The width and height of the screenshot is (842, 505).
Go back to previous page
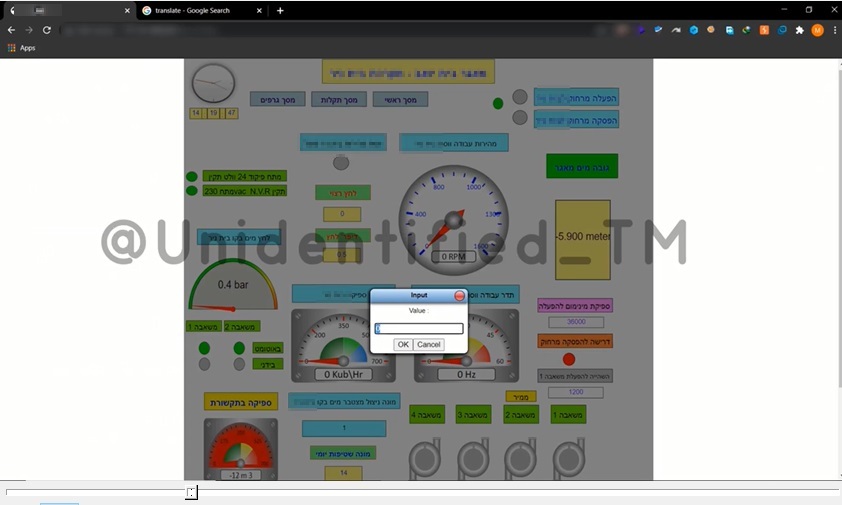click(x=11, y=30)
